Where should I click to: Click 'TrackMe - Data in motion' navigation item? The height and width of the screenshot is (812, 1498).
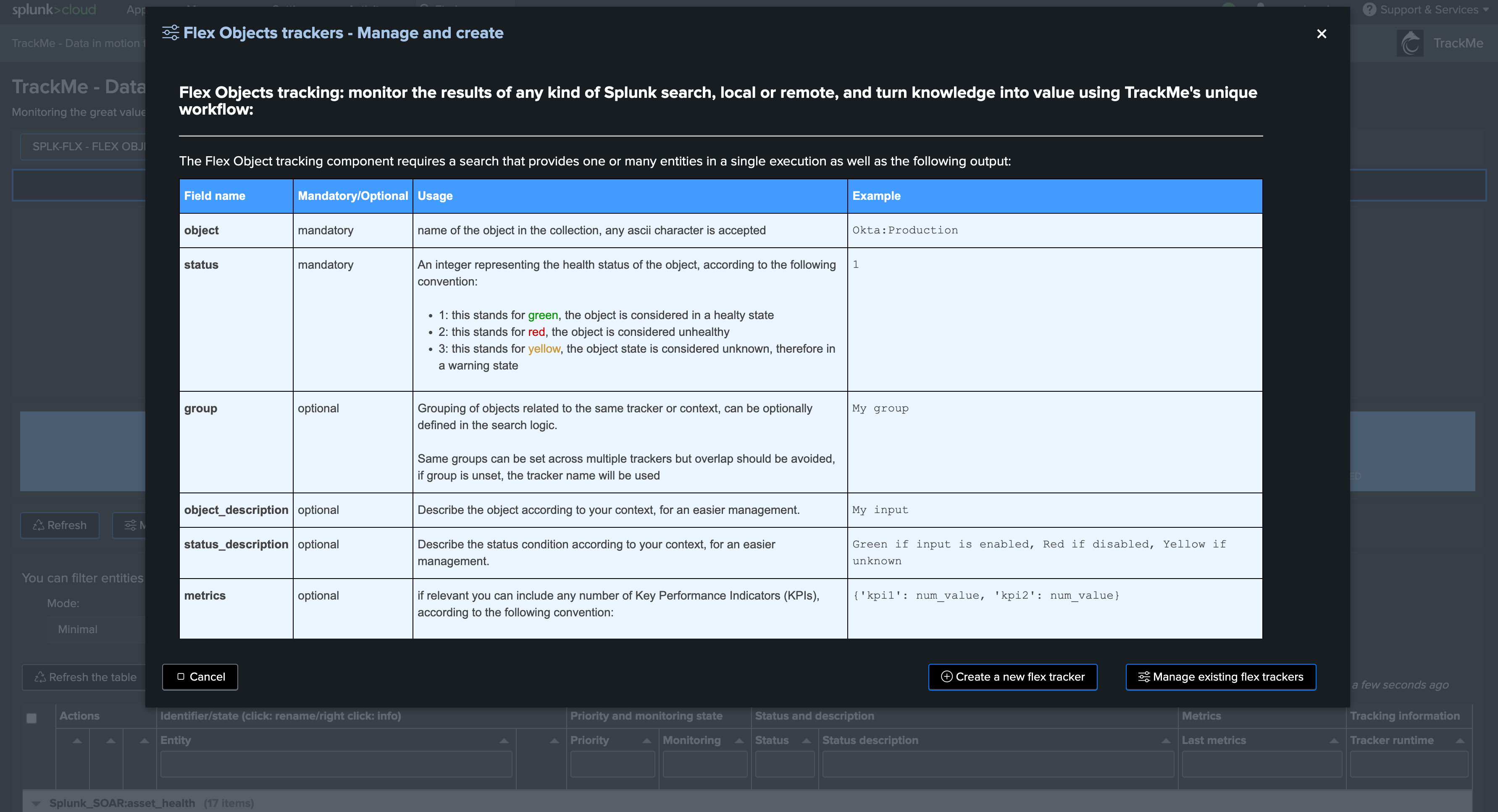tap(78, 43)
